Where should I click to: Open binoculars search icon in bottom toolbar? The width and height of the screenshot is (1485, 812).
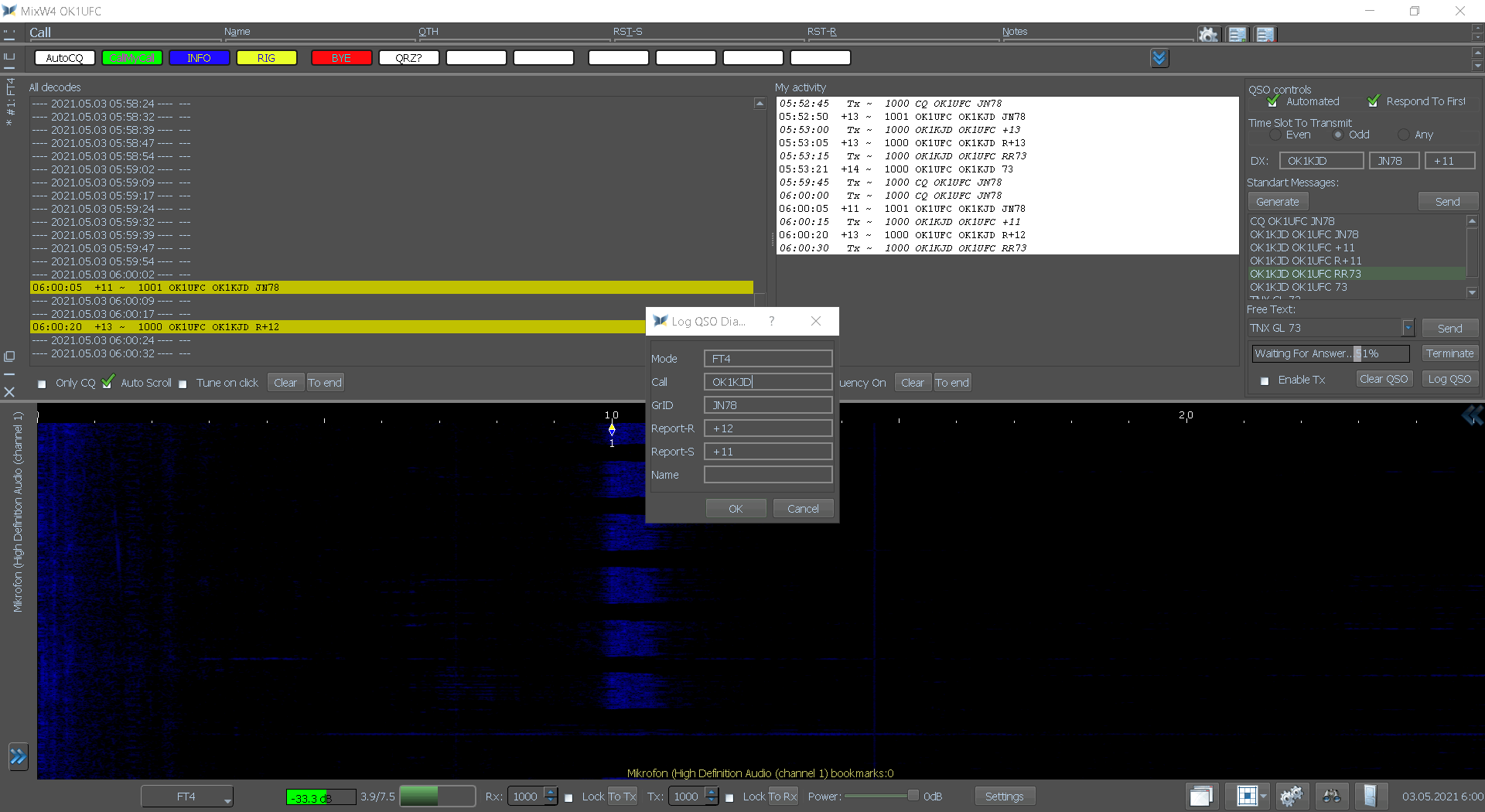[1331, 796]
